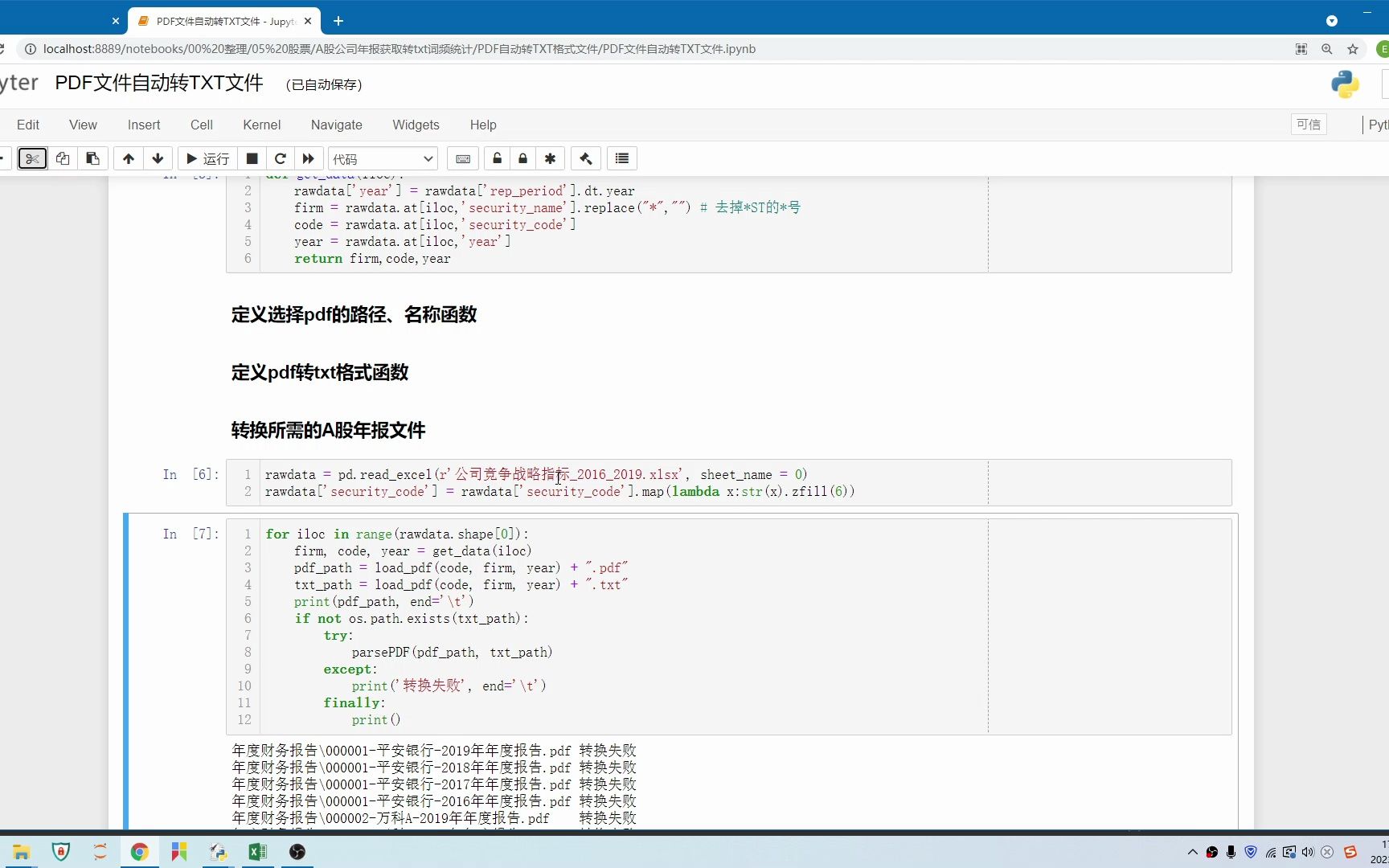Screen dimensions: 1389x868
Task: Paste cells using the paste toolbar icon
Action: (x=92, y=158)
